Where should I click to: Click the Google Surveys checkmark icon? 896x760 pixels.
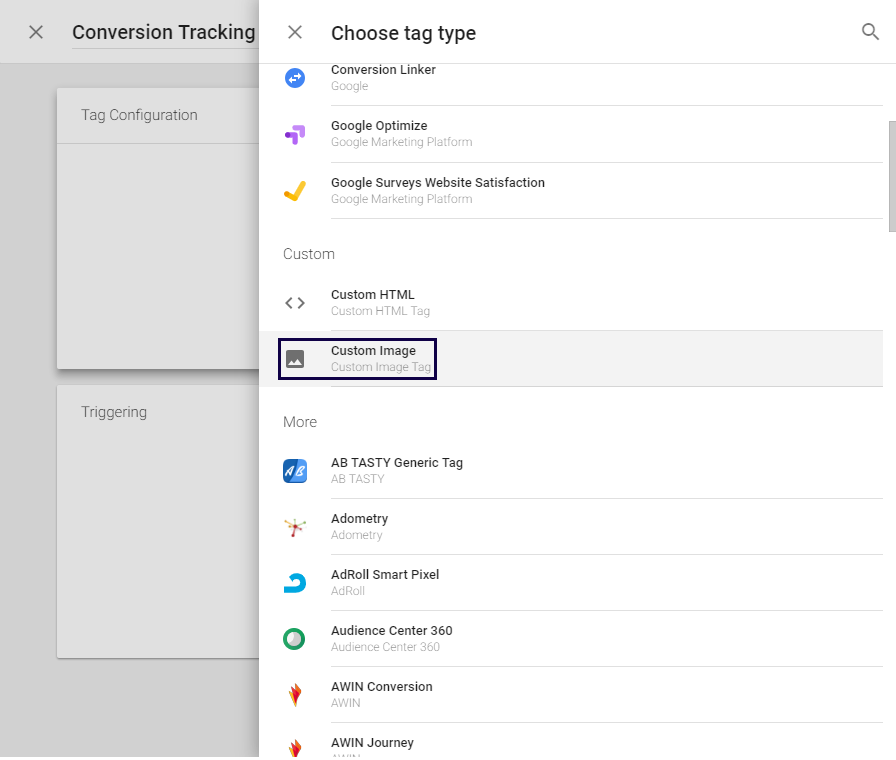(294, 191)
